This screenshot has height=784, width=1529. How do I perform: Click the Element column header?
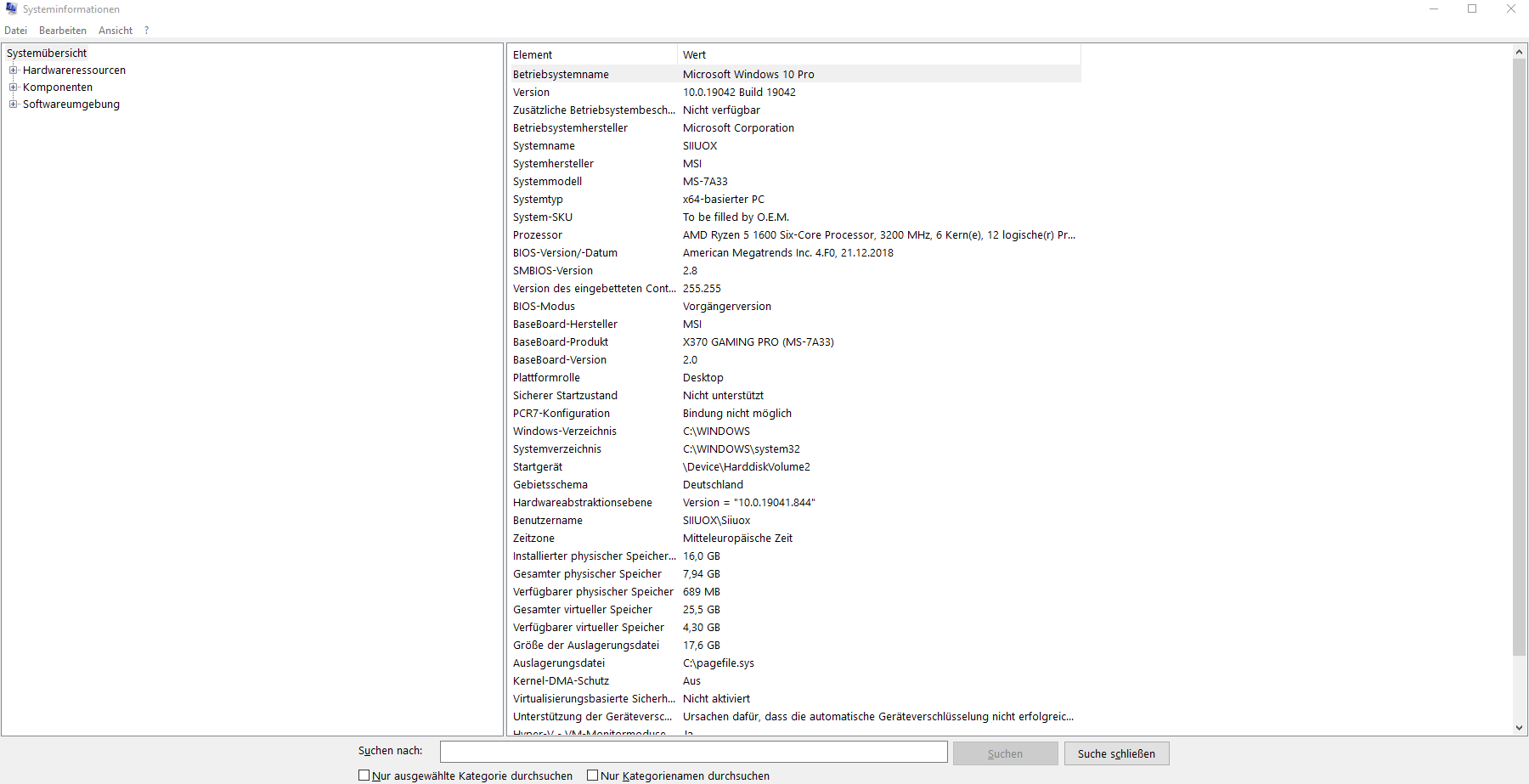[x=592, y=55]
